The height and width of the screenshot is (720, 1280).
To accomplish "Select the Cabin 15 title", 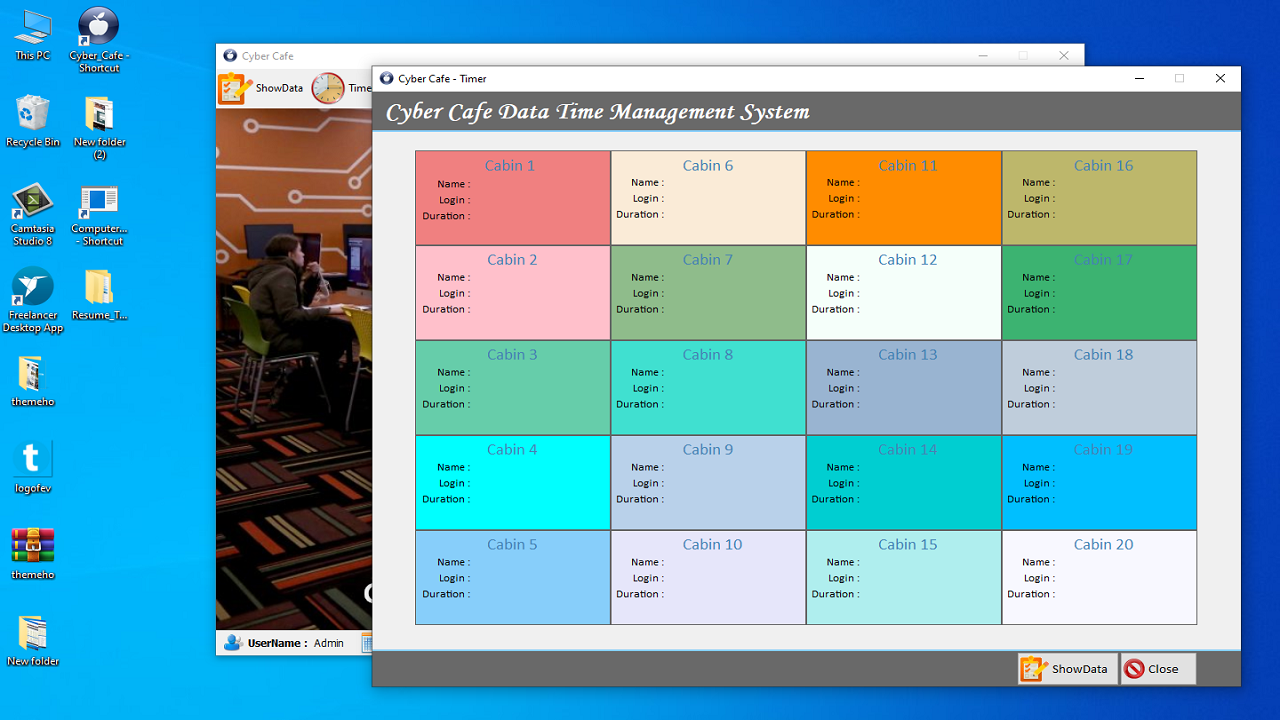I will click(908, 545).
